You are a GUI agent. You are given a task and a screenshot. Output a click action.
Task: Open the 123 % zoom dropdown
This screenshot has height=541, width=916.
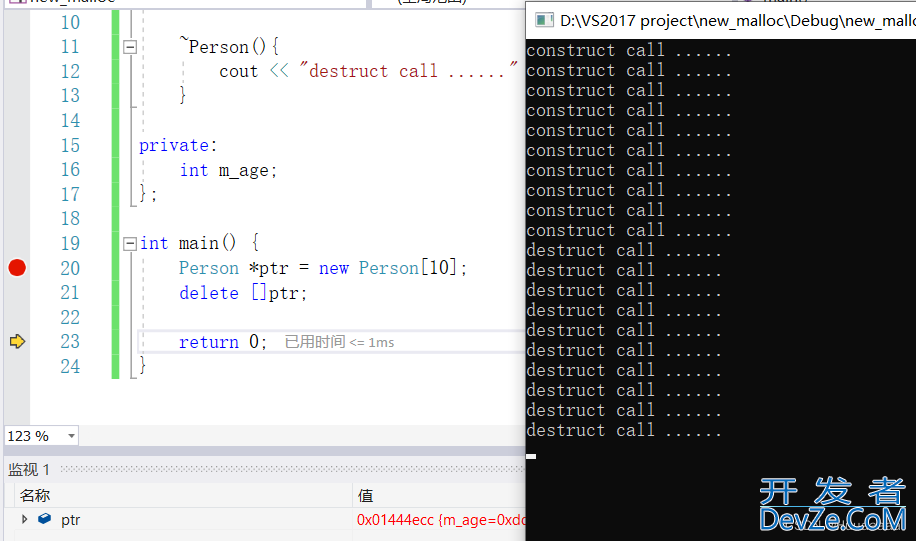[x=71, y=436]
